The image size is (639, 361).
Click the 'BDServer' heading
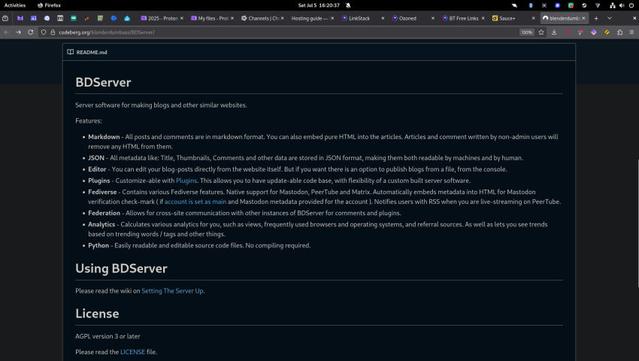tap(103, 82)
